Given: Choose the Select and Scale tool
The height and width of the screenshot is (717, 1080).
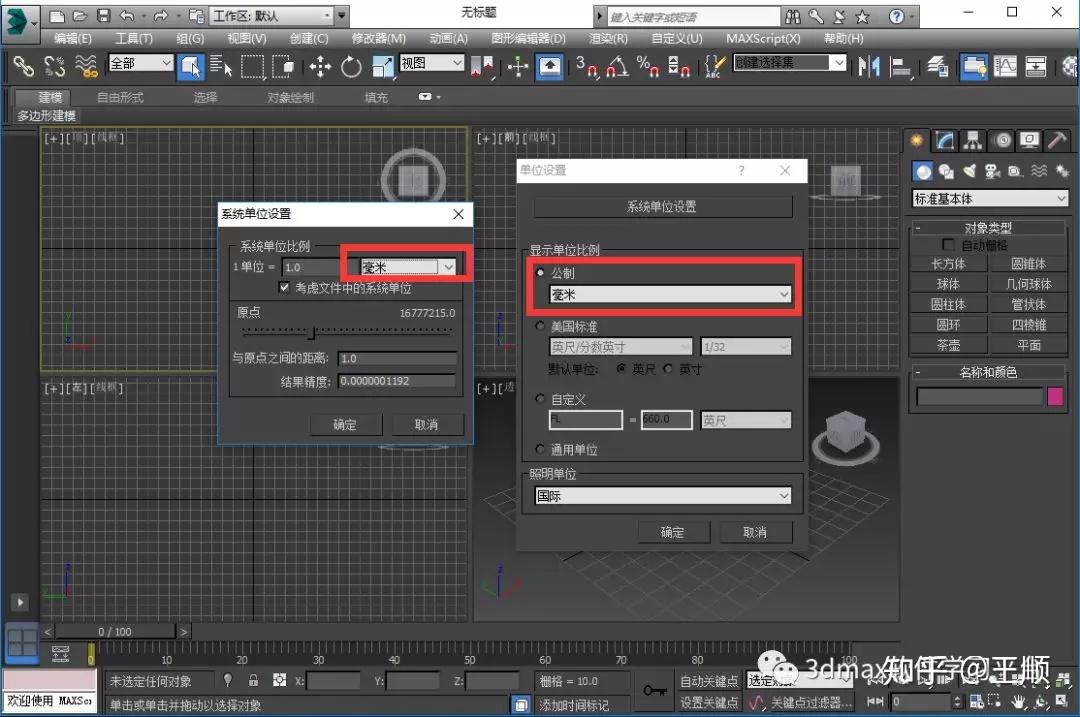Looking at the screenshot, I should pos(382,67).
